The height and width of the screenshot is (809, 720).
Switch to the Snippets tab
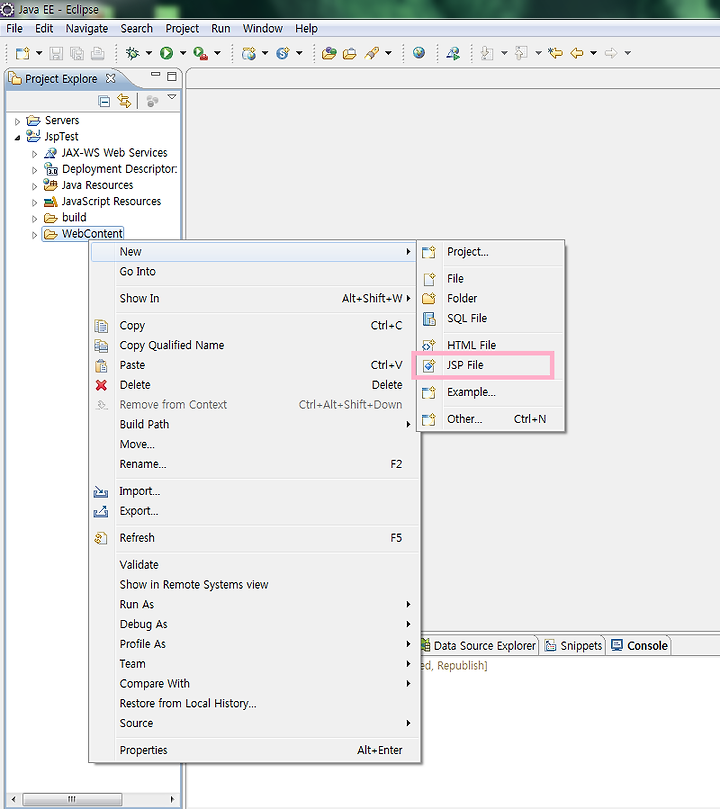coord(573,645)
